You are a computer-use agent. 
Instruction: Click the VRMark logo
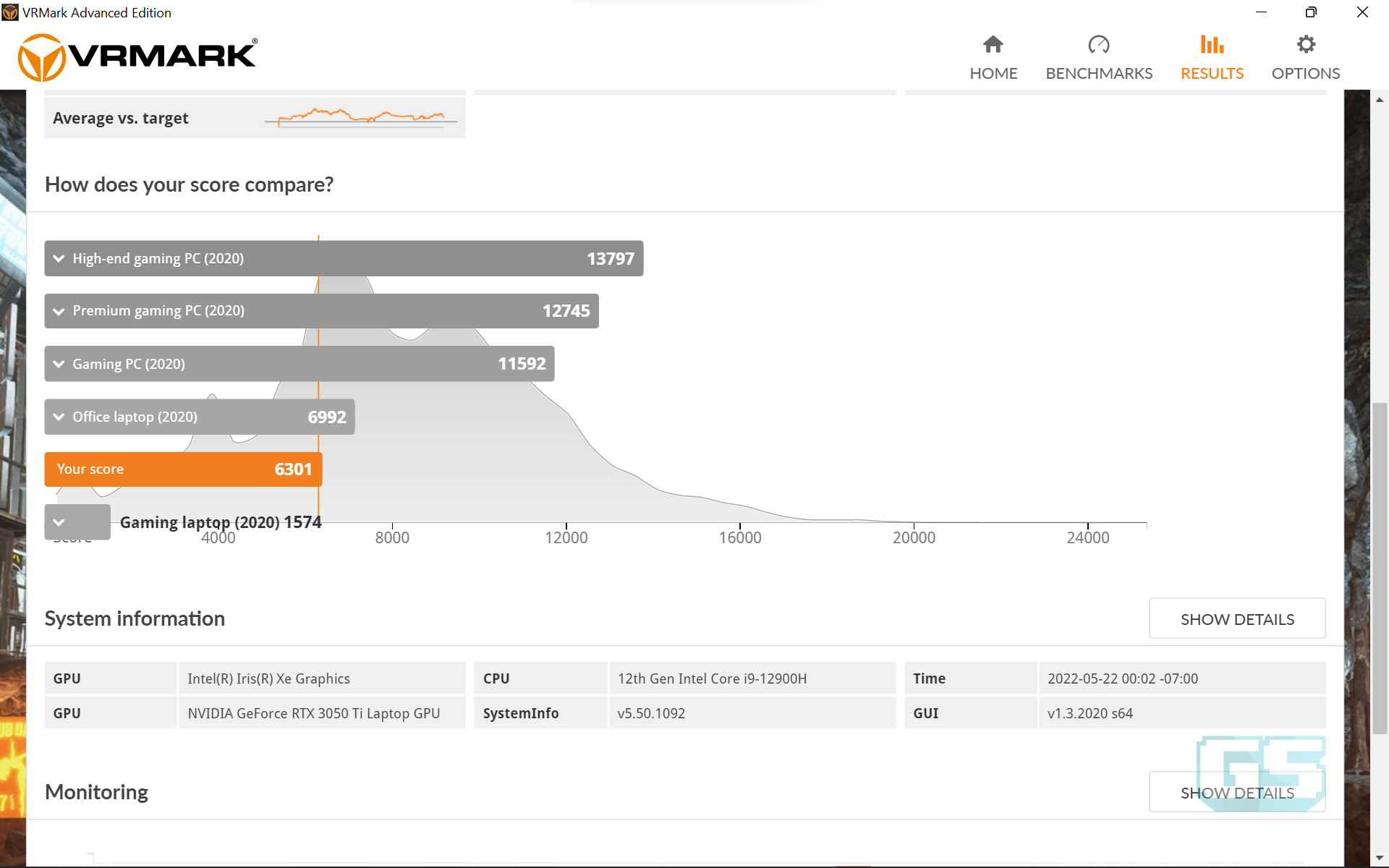(x=137, y=56)
